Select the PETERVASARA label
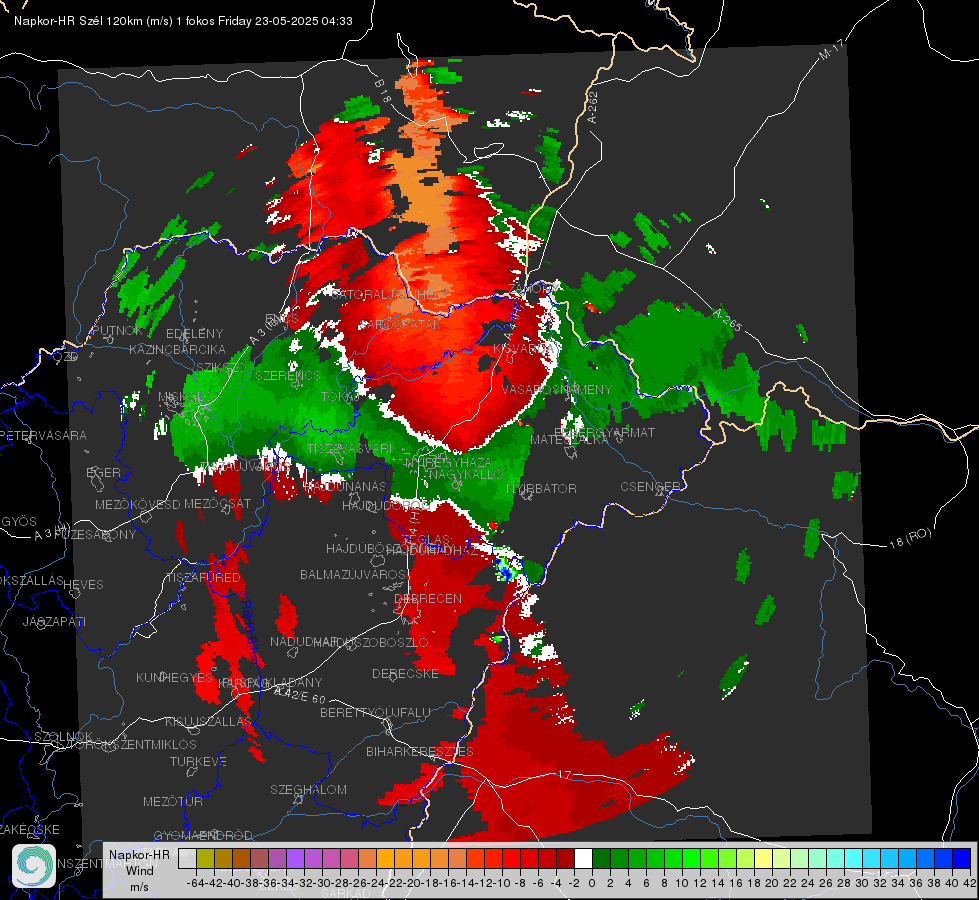 [x=43, y=435]
